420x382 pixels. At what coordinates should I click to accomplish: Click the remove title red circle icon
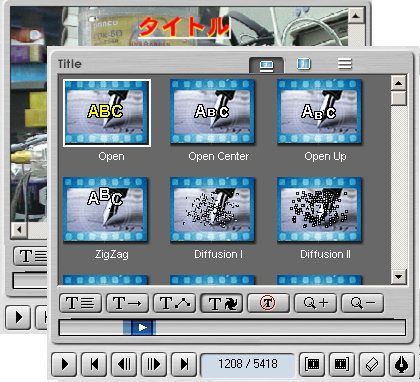click(268, 303)
